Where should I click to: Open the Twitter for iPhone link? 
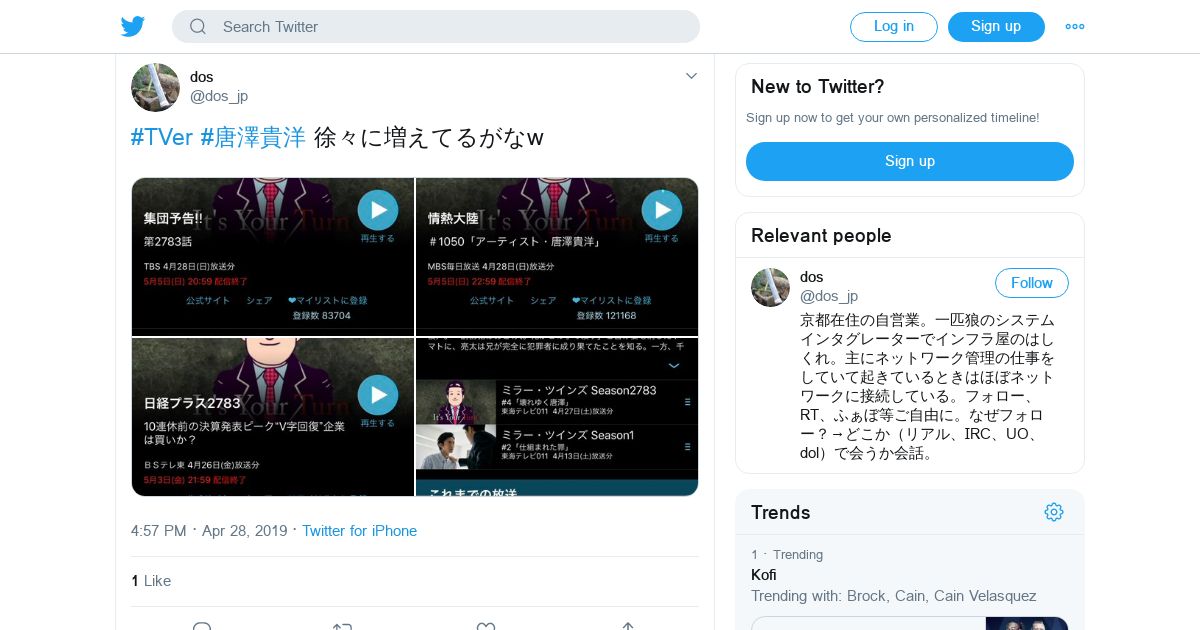pos(360,531)
